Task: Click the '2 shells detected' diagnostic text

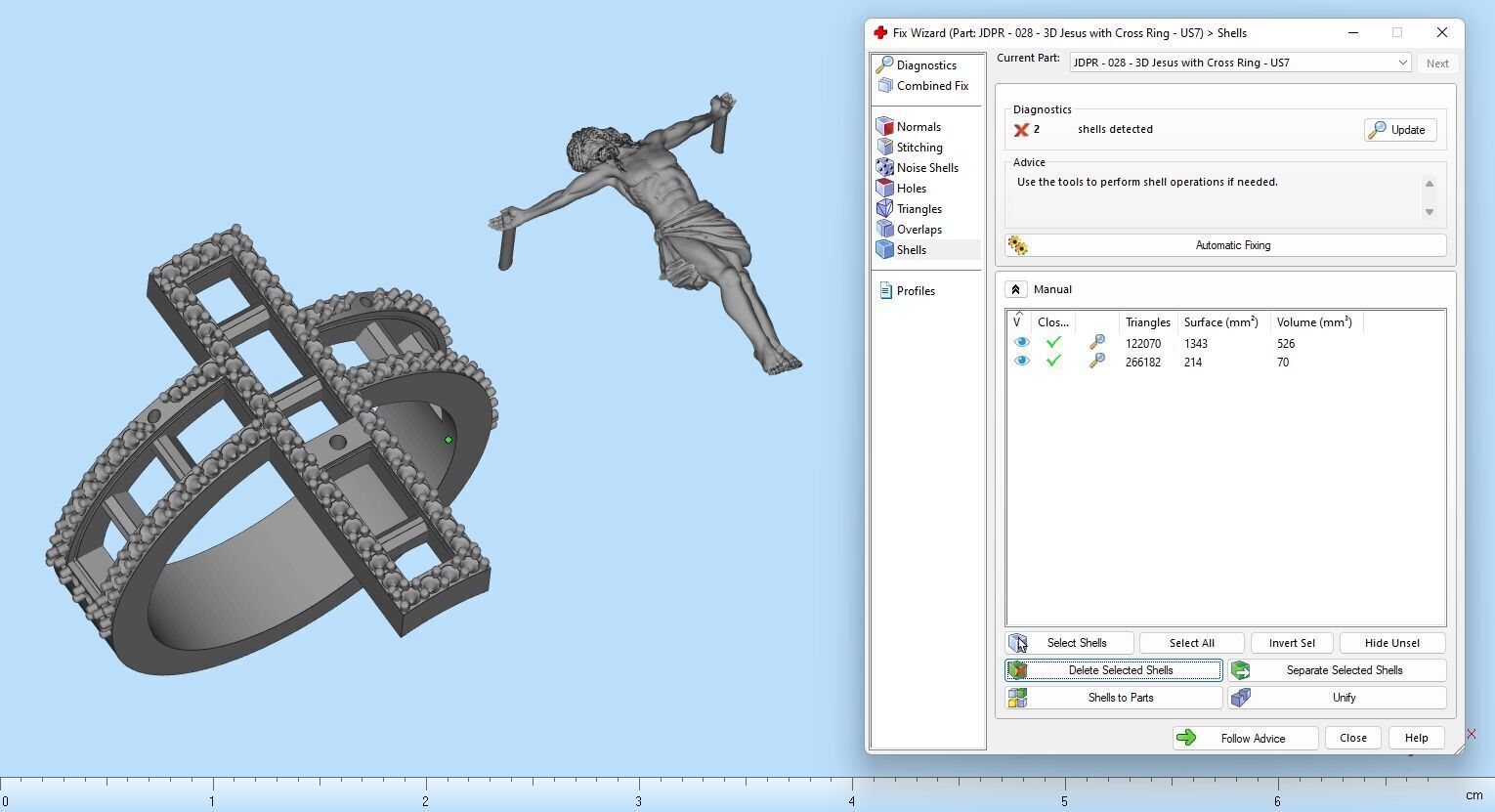Action: [1094, 129]
